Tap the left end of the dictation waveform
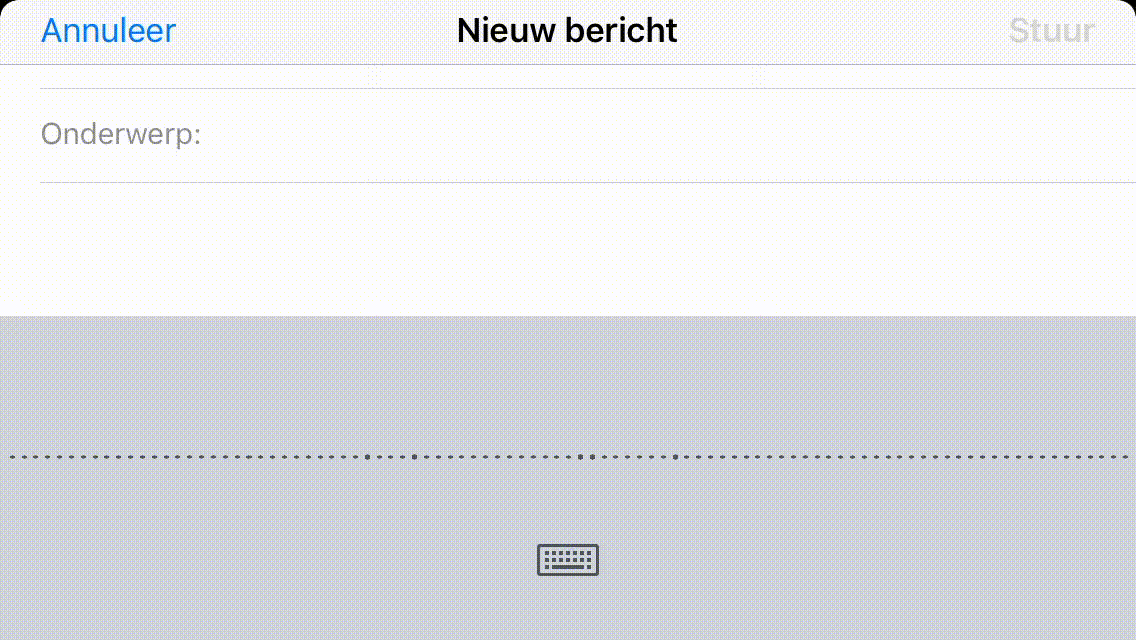The image size is (1136, 640). pos(13,457)
